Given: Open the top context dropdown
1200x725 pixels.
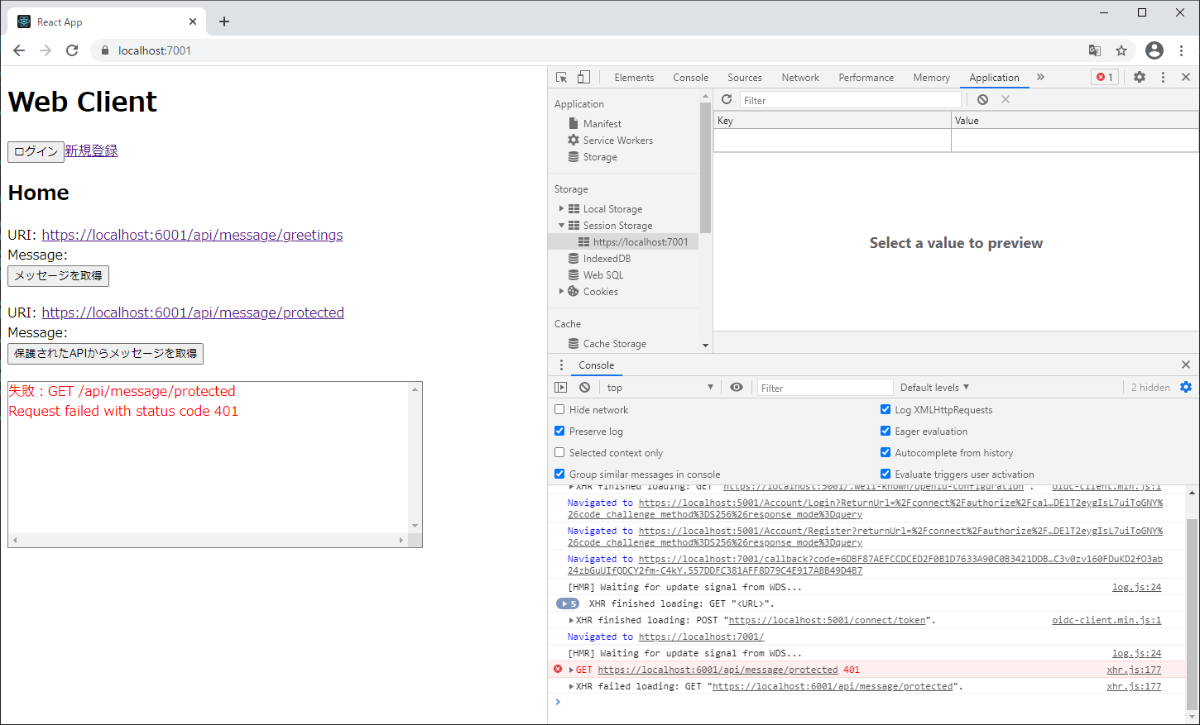Looking at the screenshot, I should (660, 387).
